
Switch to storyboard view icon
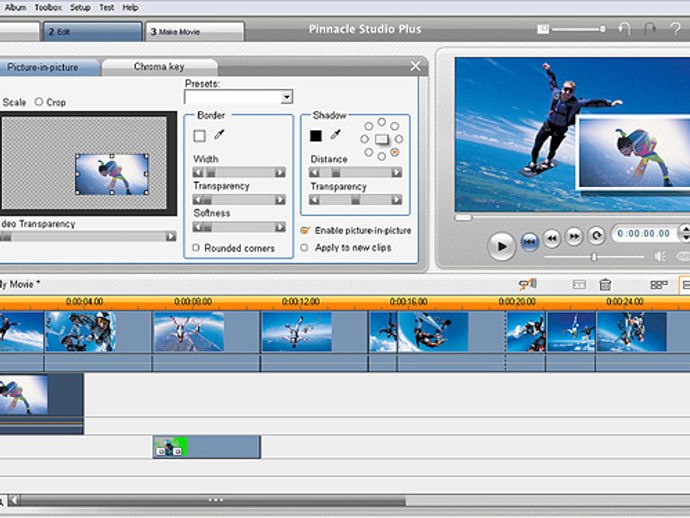(x=659, y=285)
